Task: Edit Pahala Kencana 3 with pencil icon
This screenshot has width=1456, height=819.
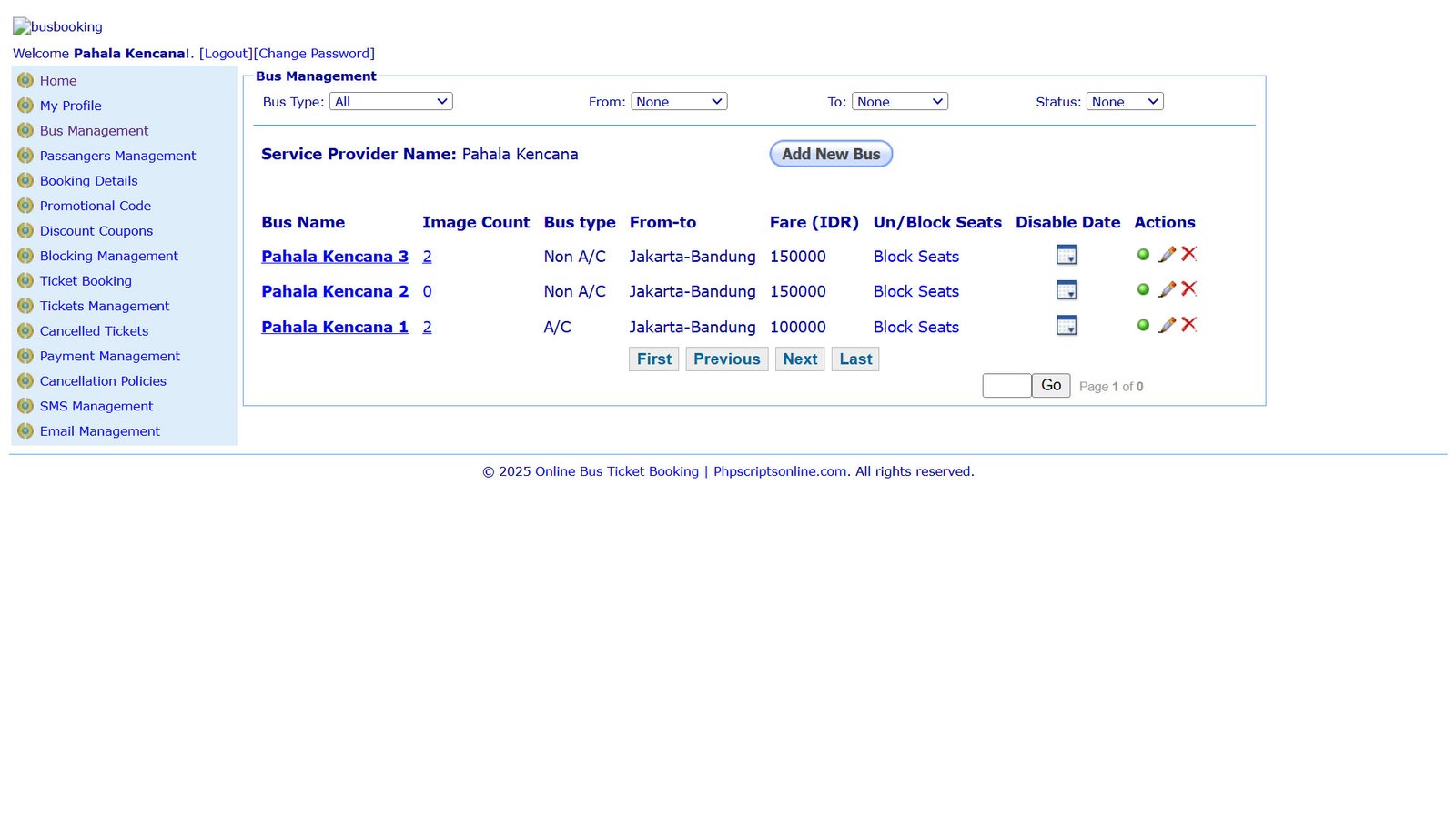Action: pos(1167,255)
